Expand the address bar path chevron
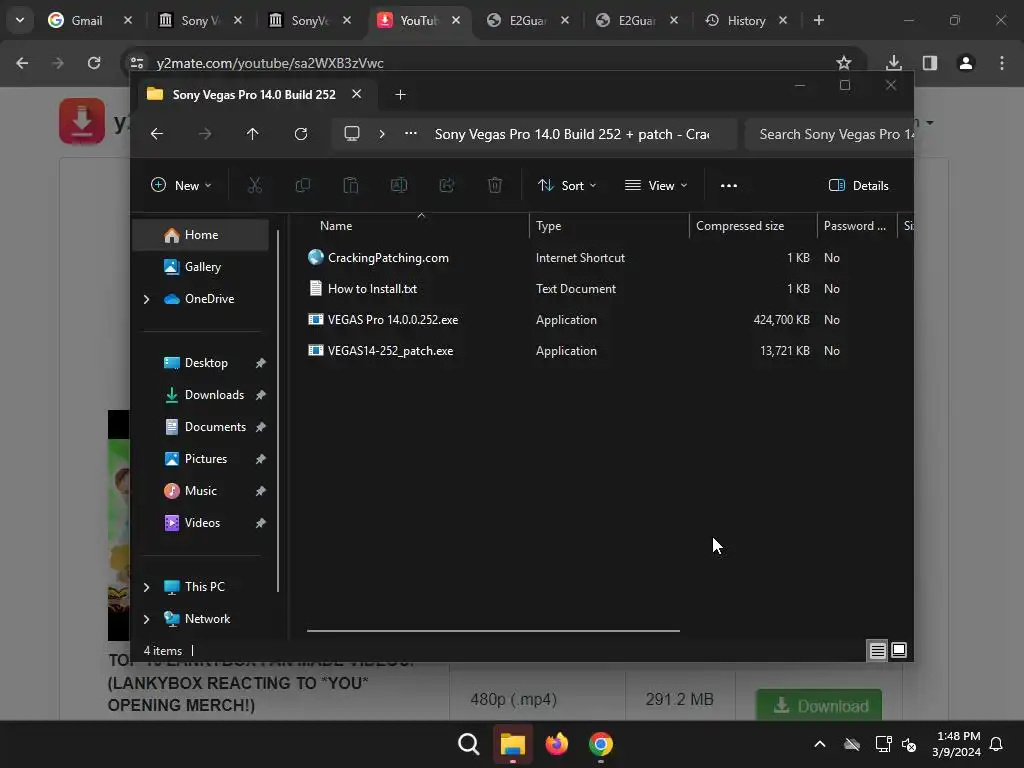Viewport: 1024px width, 768px height. pyautogui.click(x=382, y=134)
